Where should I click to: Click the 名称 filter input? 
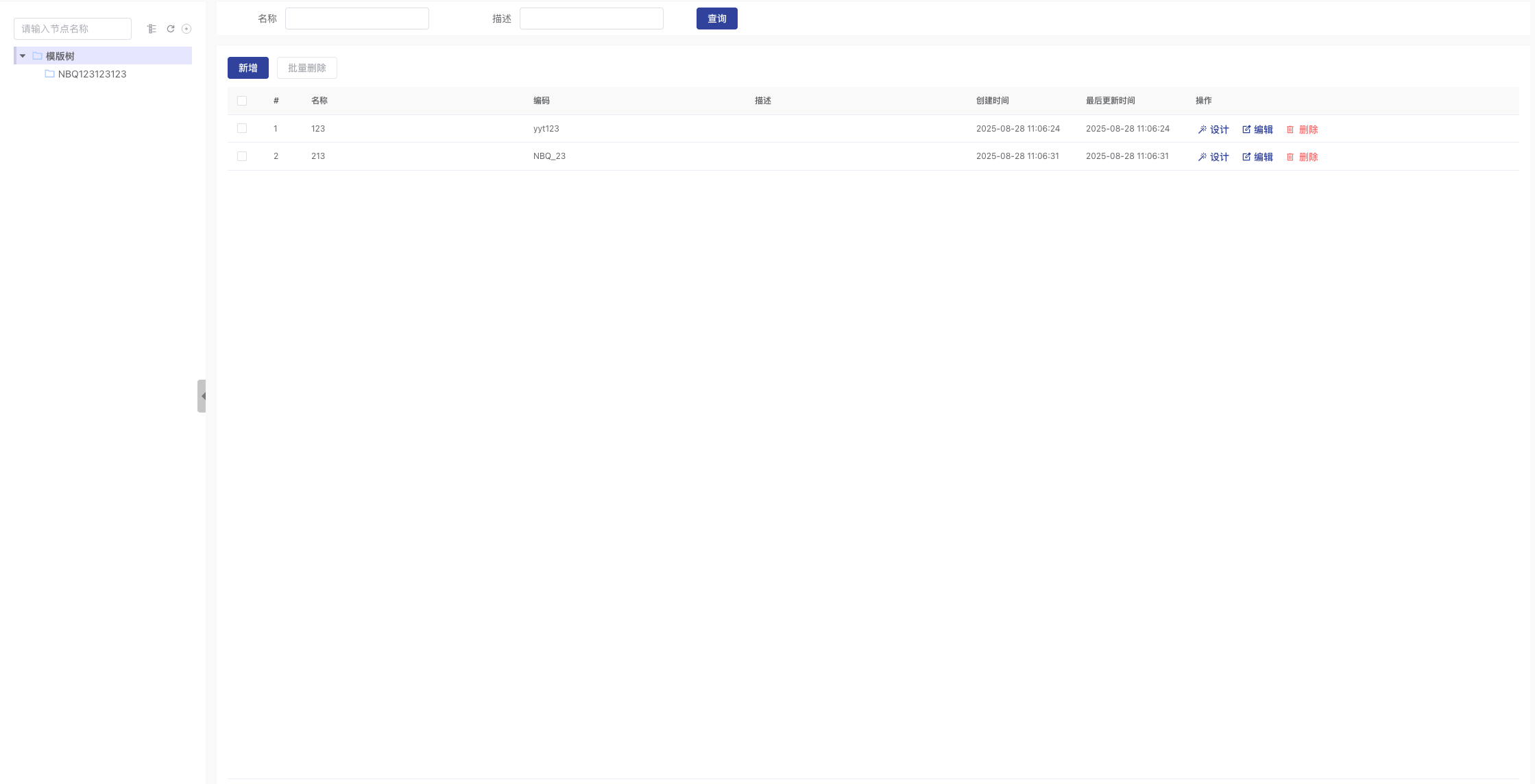pos(357,19)
